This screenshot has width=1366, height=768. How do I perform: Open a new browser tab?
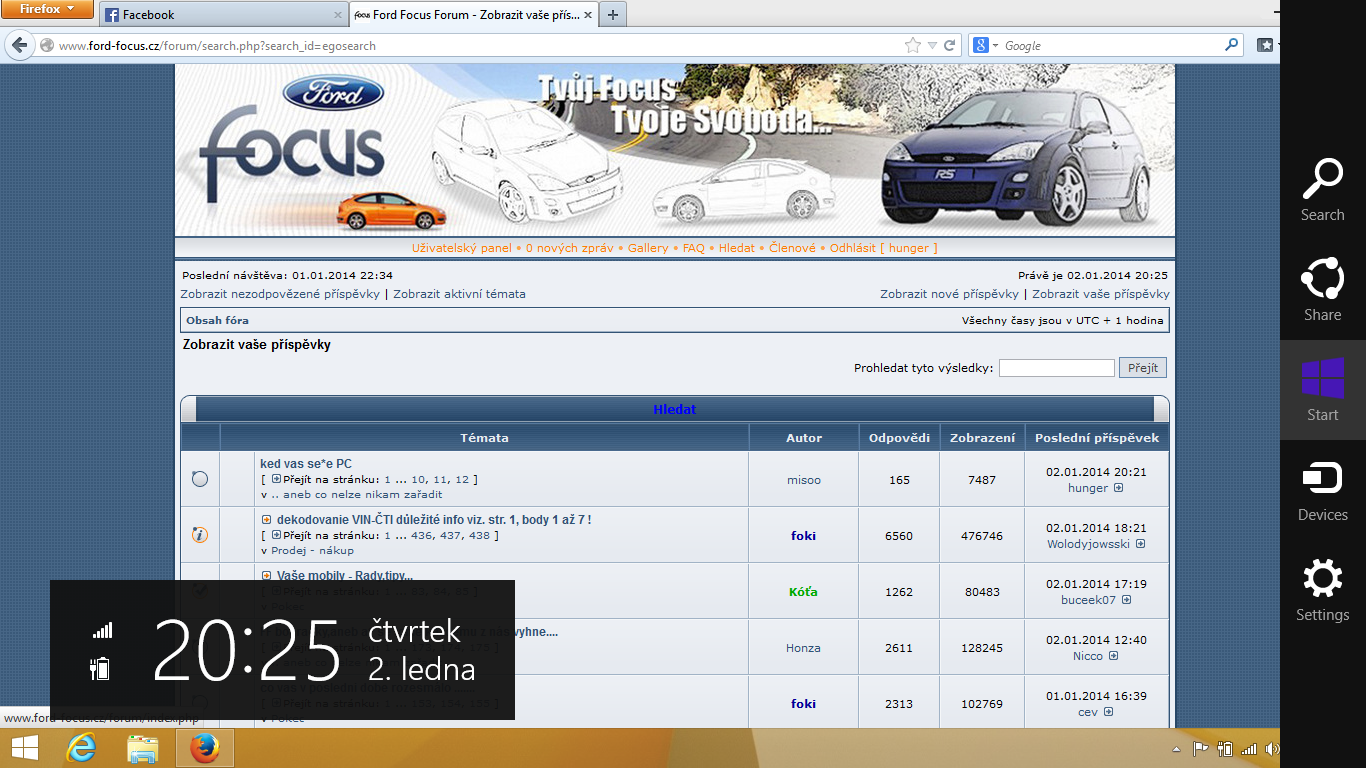point(612,15)
